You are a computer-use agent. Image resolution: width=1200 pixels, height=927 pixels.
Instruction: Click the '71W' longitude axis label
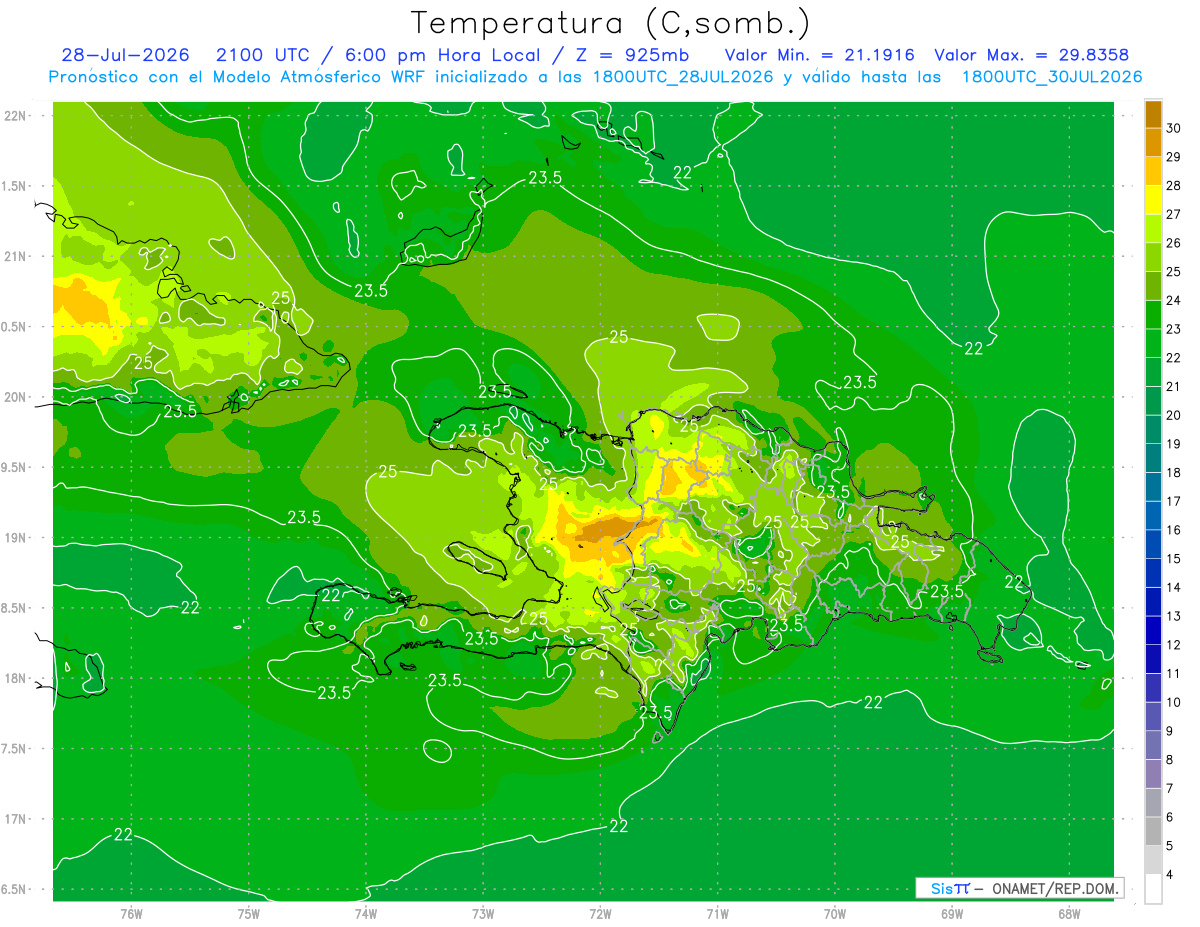click(717, 914)
